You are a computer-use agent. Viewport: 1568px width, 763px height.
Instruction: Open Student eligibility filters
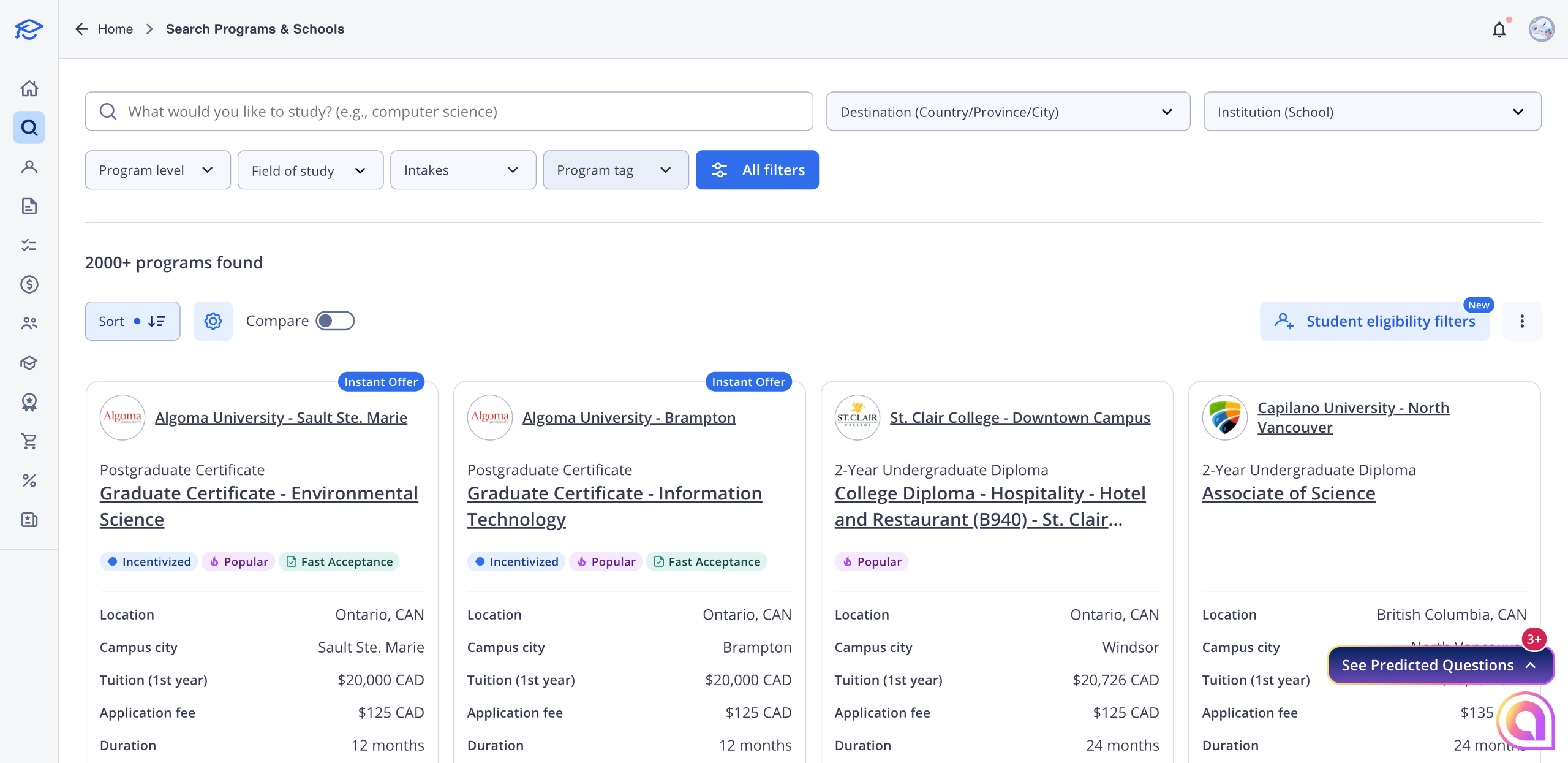1374,321
